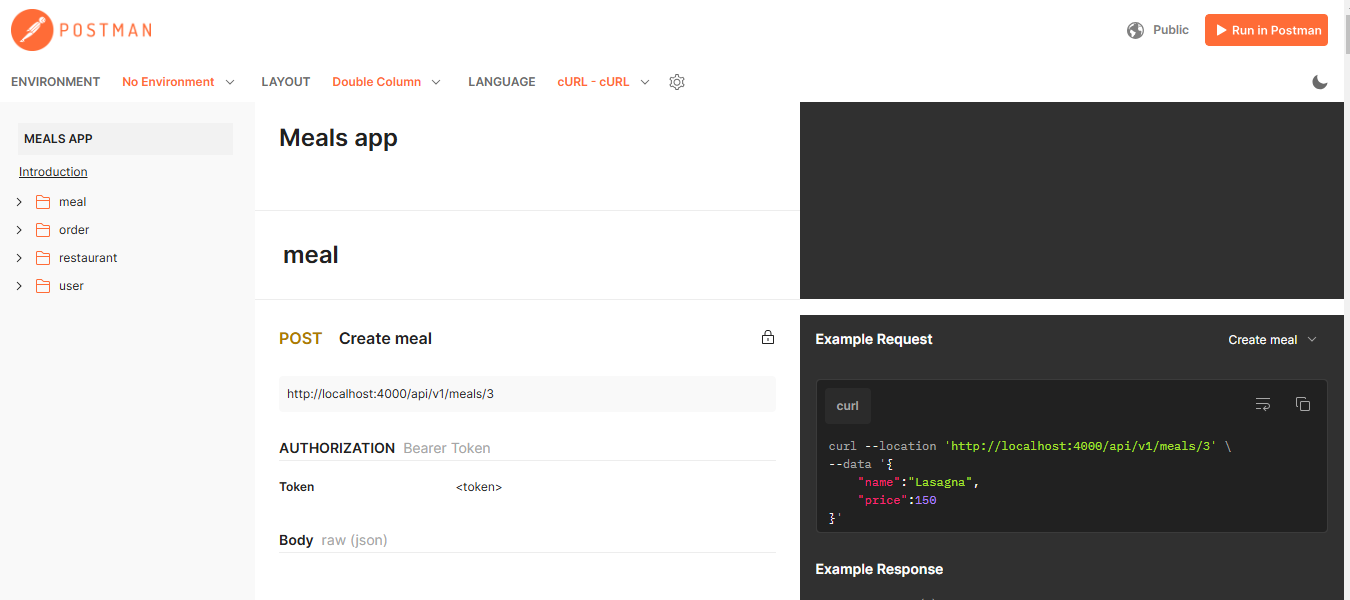Click the restaurant folder icon
The image size is (1350, 600).
43,258
